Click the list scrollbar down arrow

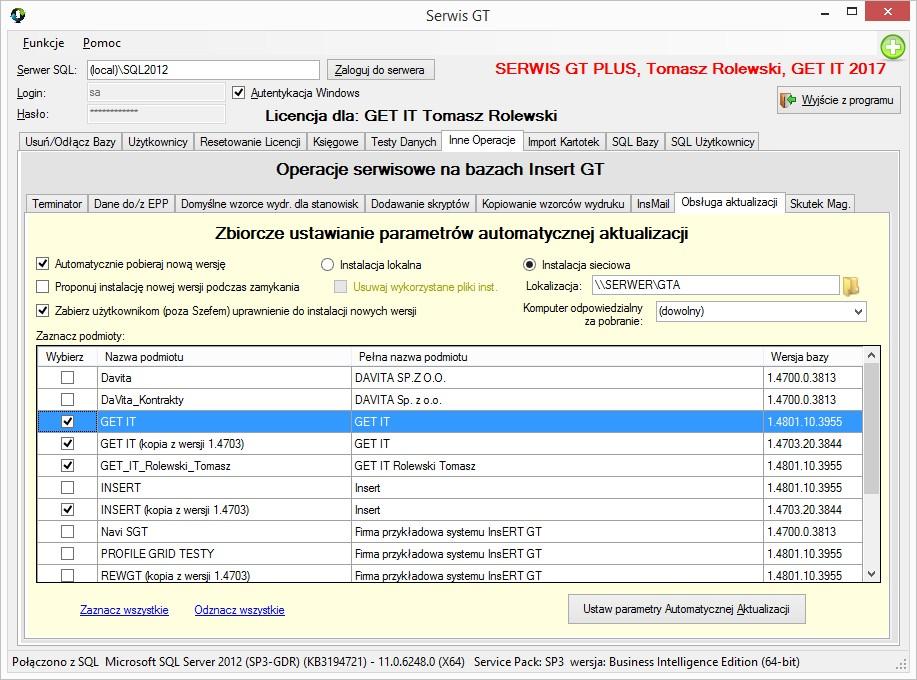[871, 574]
